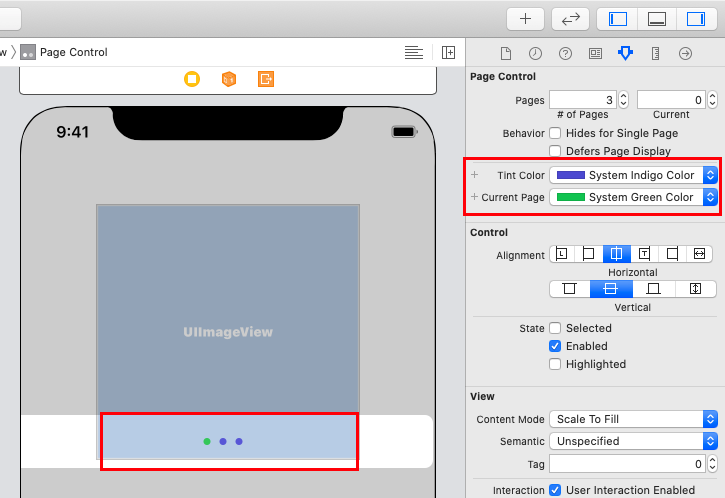The height and width of the screenshot is (498, 725).
Task: Set vertical alignment to center
Action: [611, 289]
